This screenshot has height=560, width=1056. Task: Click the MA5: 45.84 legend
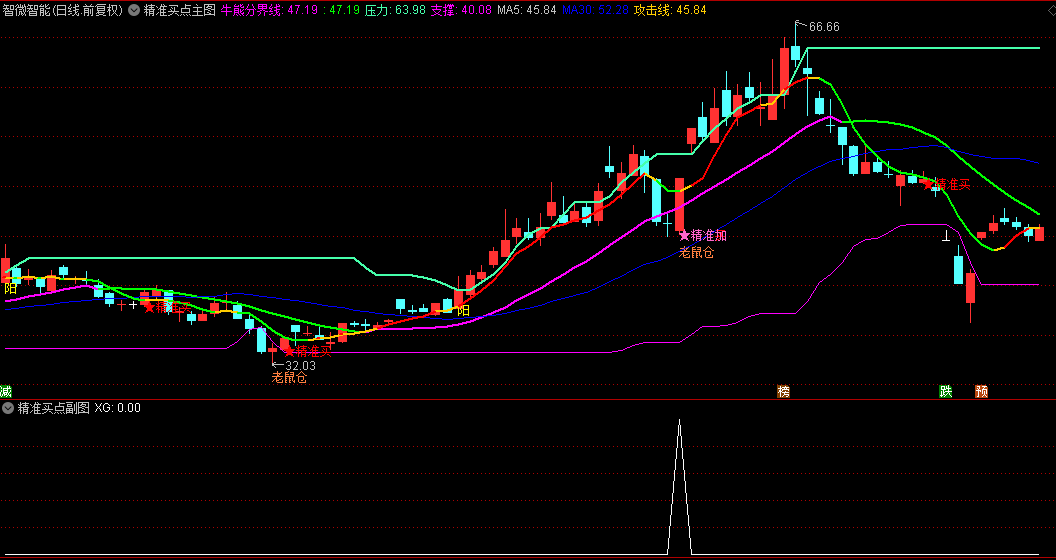click(527, 10)
